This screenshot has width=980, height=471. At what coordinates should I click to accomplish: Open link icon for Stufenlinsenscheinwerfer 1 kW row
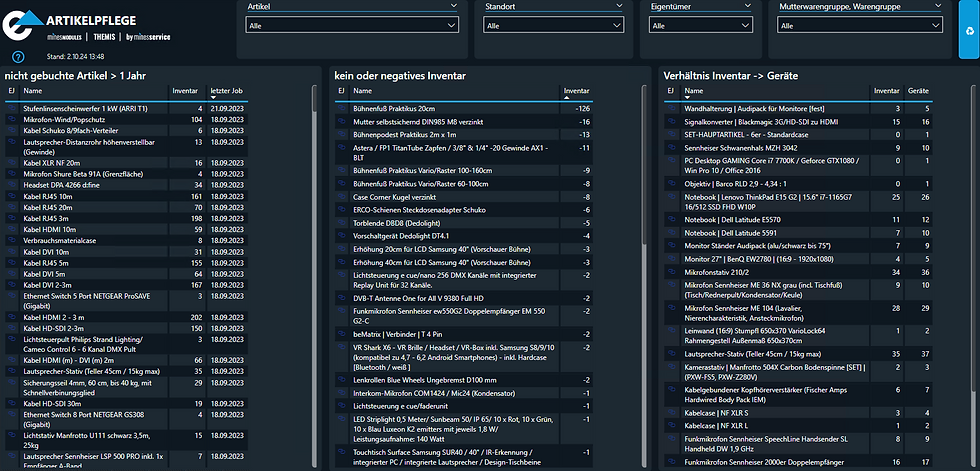click(x=11, y=109)
